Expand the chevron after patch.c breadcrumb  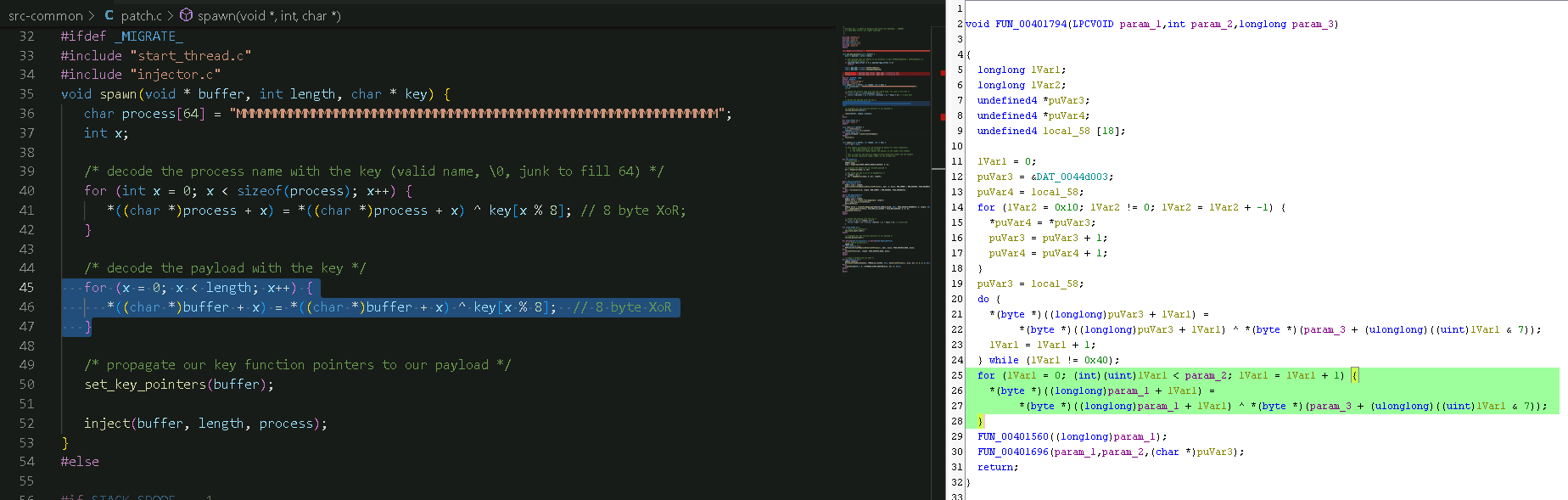point(170,15)
